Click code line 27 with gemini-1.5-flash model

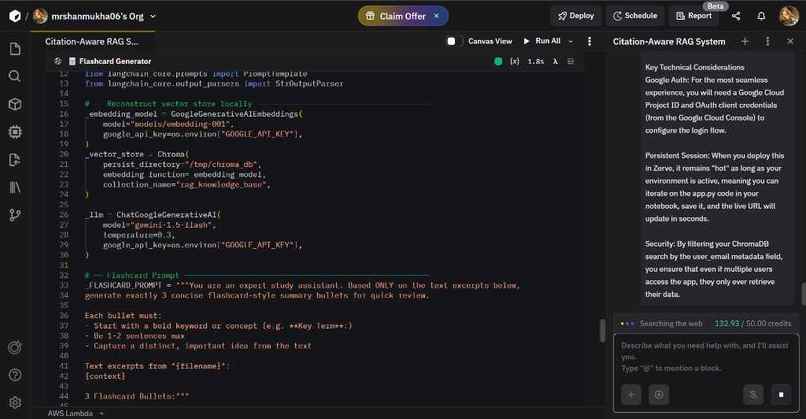tap(159, 225)
